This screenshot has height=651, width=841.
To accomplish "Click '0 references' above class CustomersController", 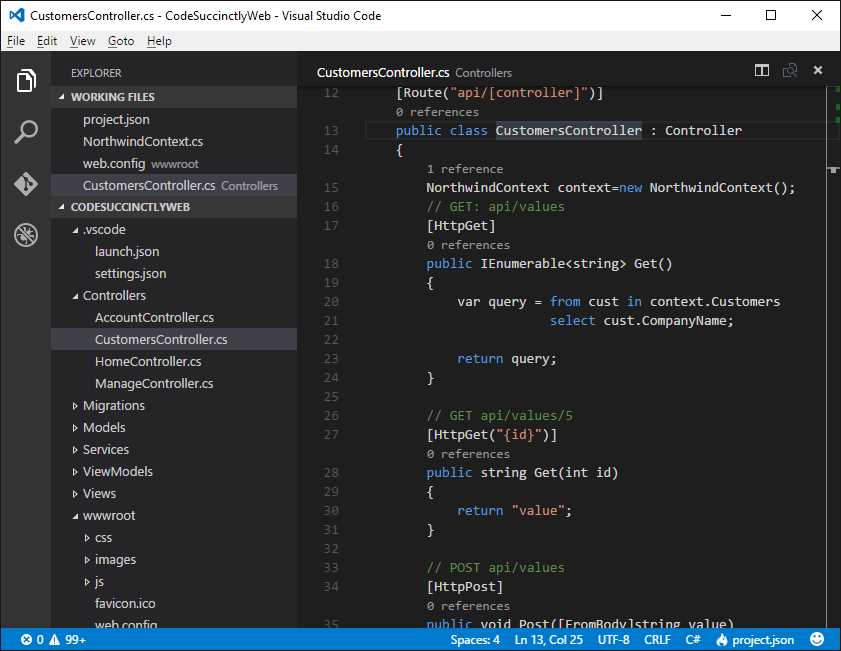I will coord(437,112).
